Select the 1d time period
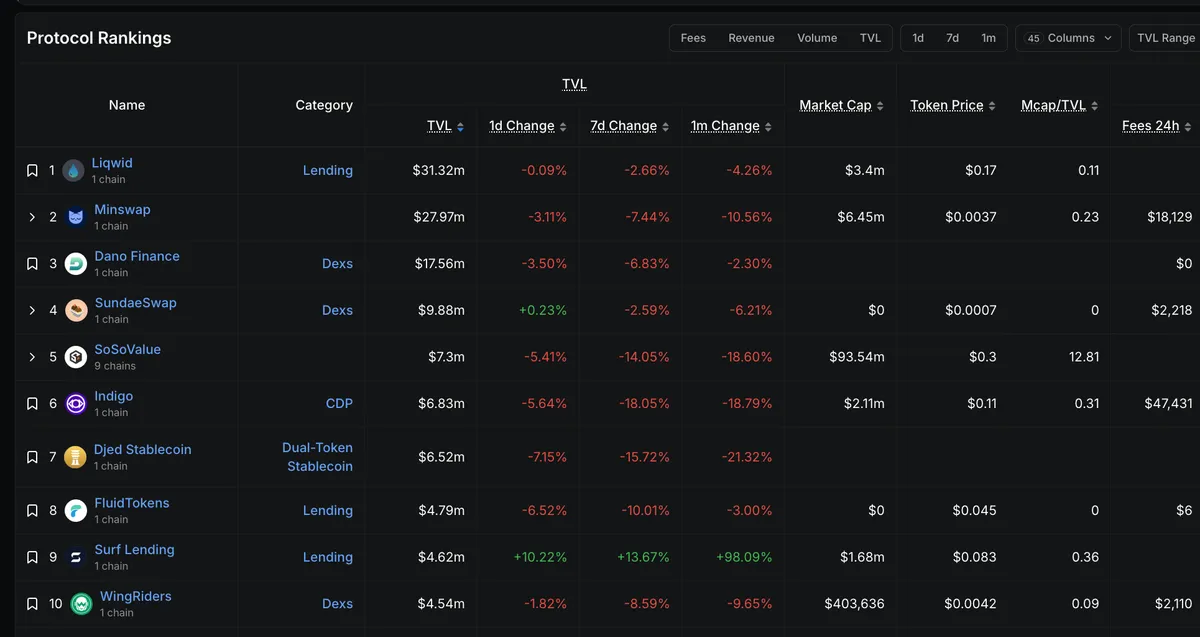Image resolution: width=1200 pixels, height=637 pixels. pos(918,38)
